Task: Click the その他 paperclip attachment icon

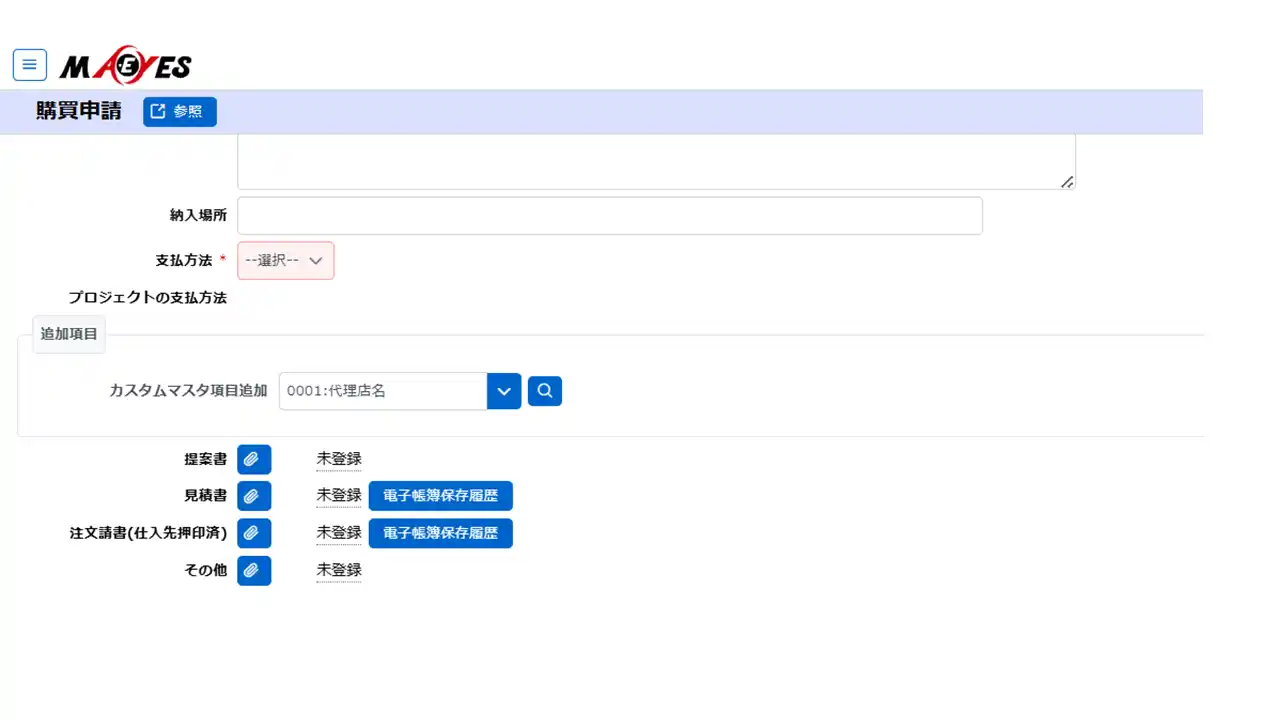Action: coord(254,570)
